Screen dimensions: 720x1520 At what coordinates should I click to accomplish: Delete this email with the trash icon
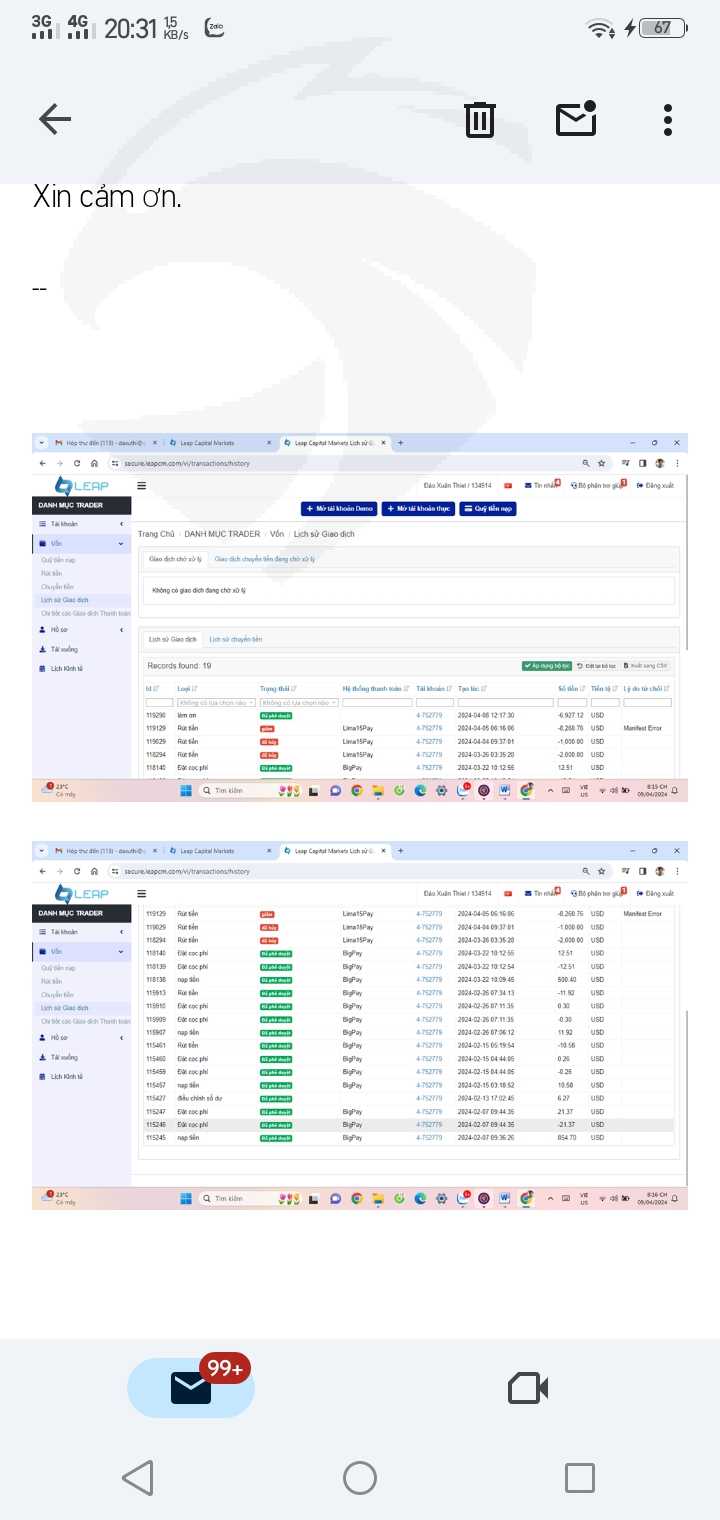(x=480, y=120)
